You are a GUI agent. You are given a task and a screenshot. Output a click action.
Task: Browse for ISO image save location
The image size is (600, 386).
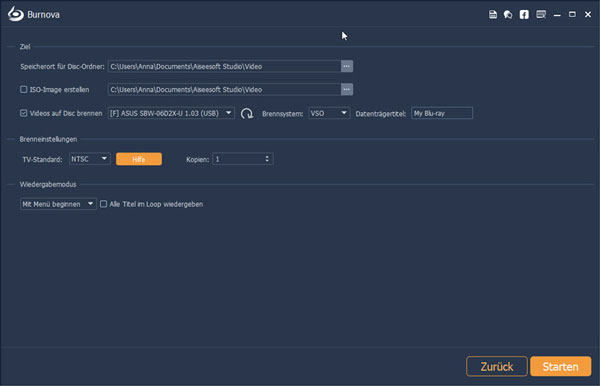coord(347,89)
